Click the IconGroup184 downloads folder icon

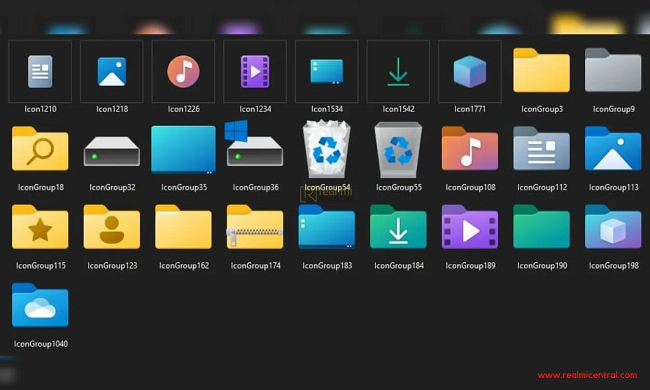(x=398, y=227)
